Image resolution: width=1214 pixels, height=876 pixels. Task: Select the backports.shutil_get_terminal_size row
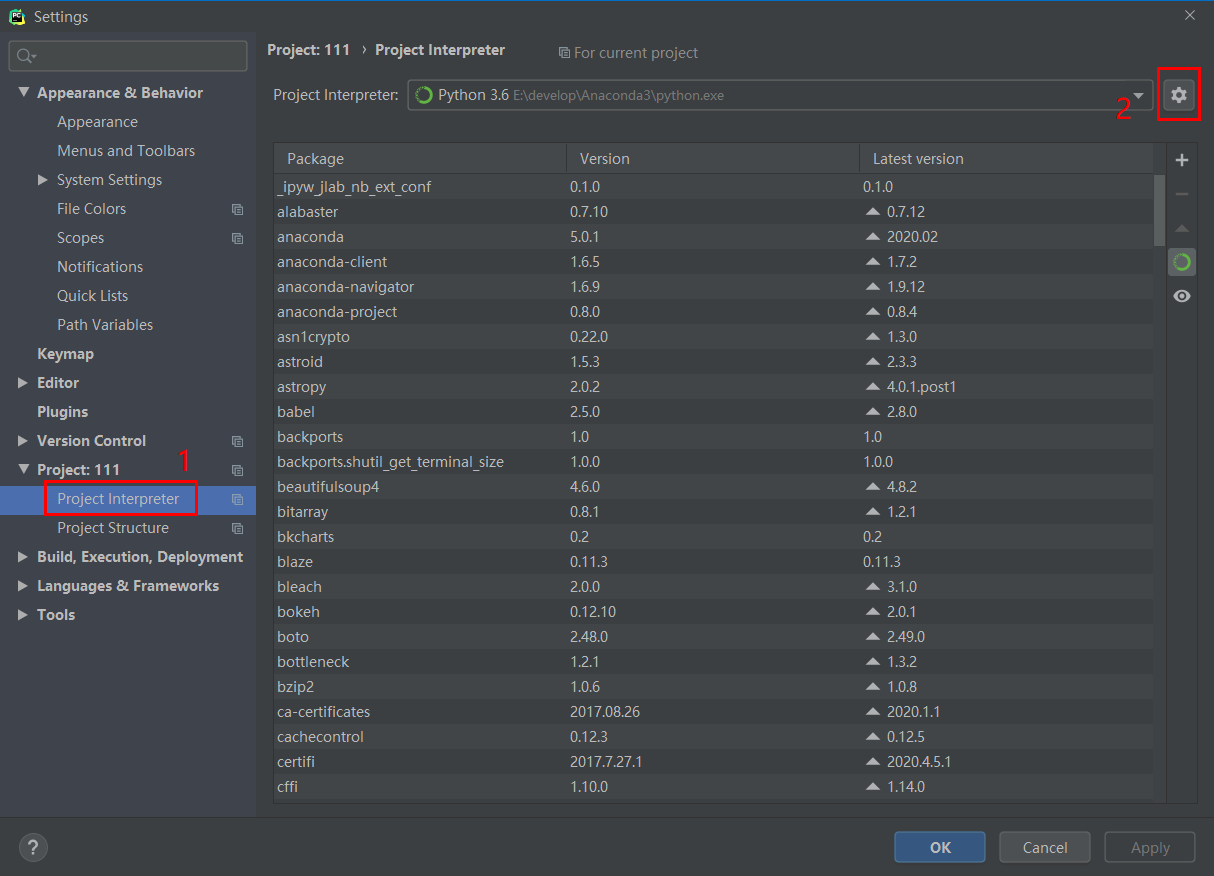(x=713, y=462)
